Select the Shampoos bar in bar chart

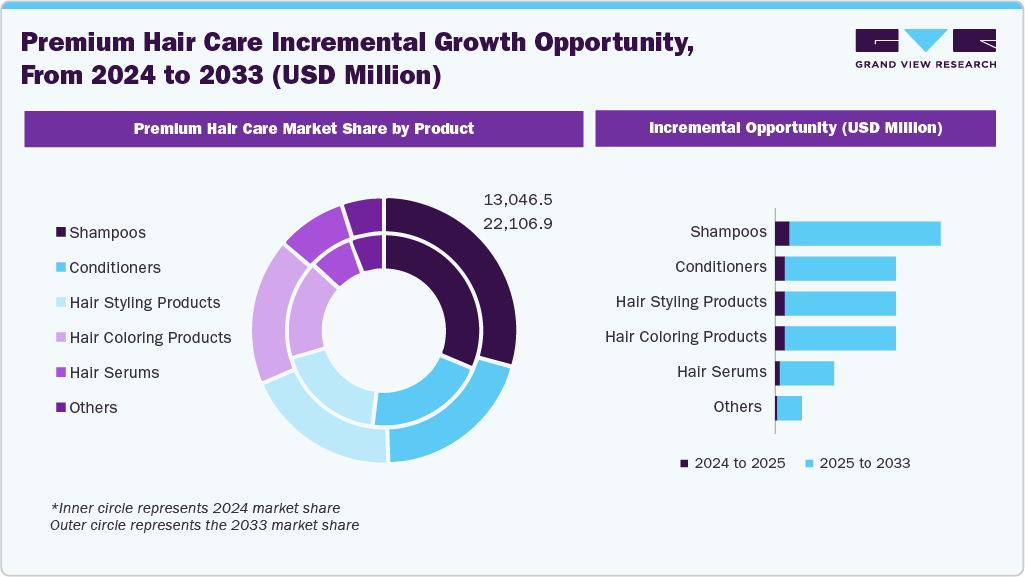pos(860,231)
